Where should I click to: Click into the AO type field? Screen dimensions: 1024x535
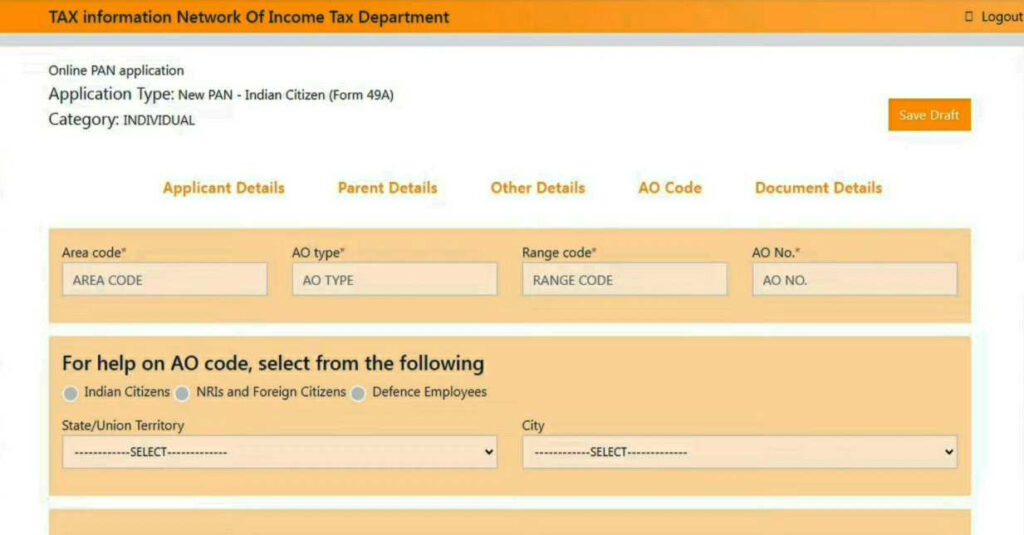pyautogui.click(x=395, y=280)
